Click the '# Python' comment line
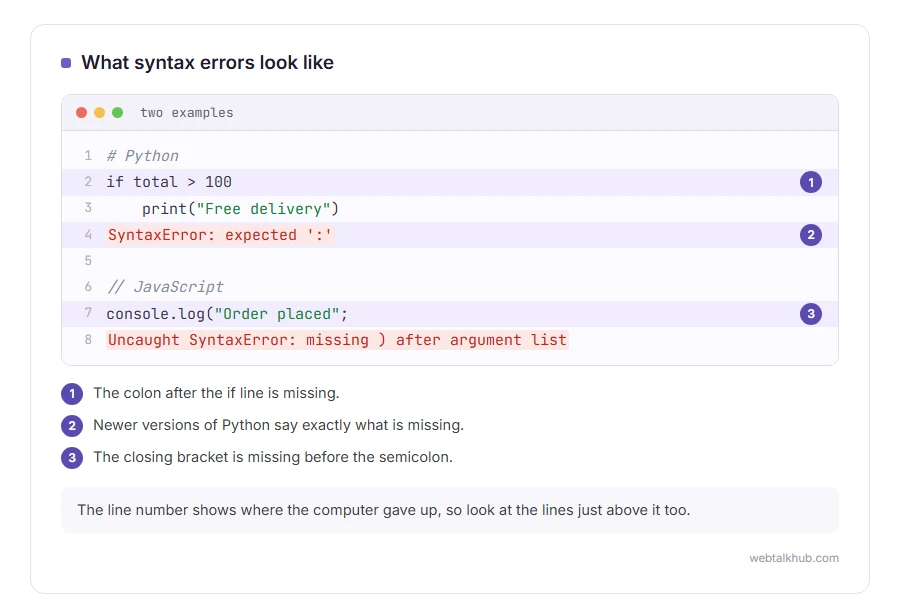 point(142,156)
